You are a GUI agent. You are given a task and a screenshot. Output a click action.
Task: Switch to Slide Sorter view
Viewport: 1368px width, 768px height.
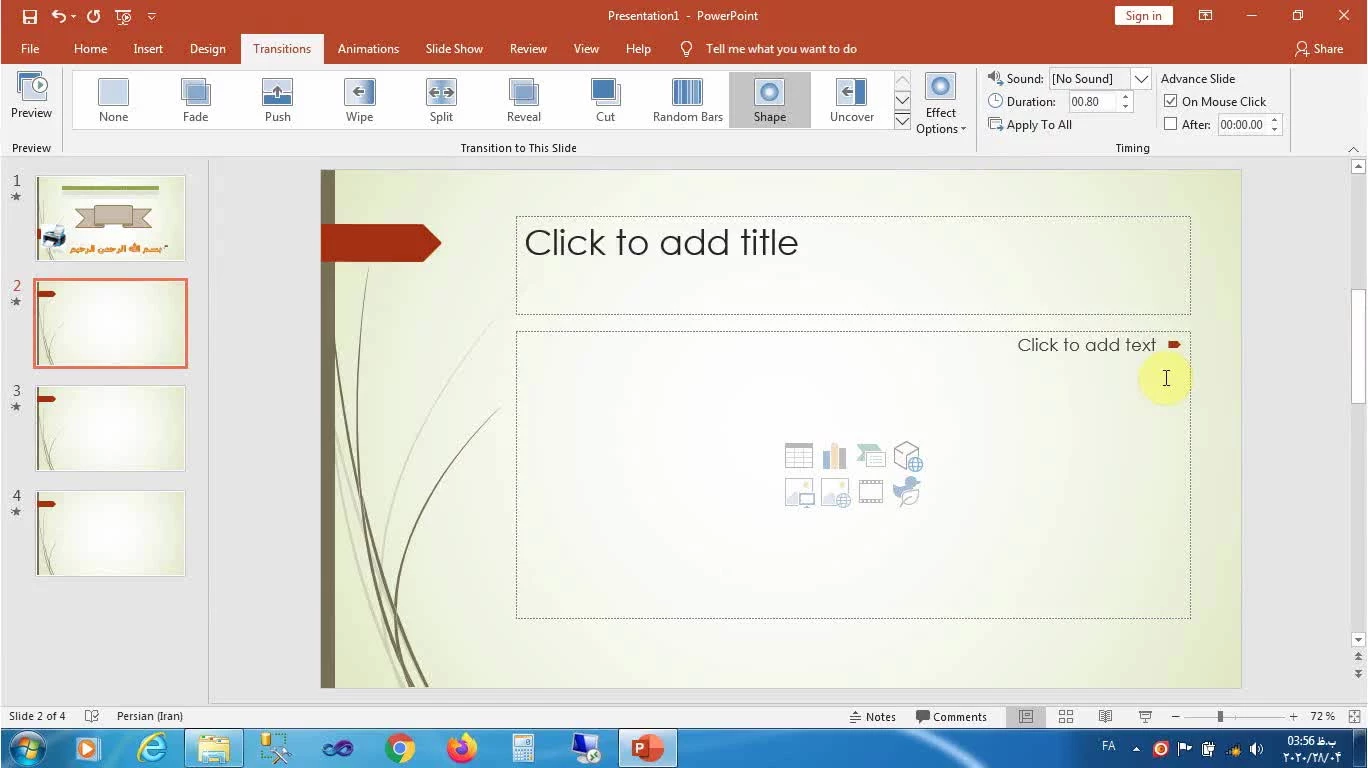point(1066,716)
